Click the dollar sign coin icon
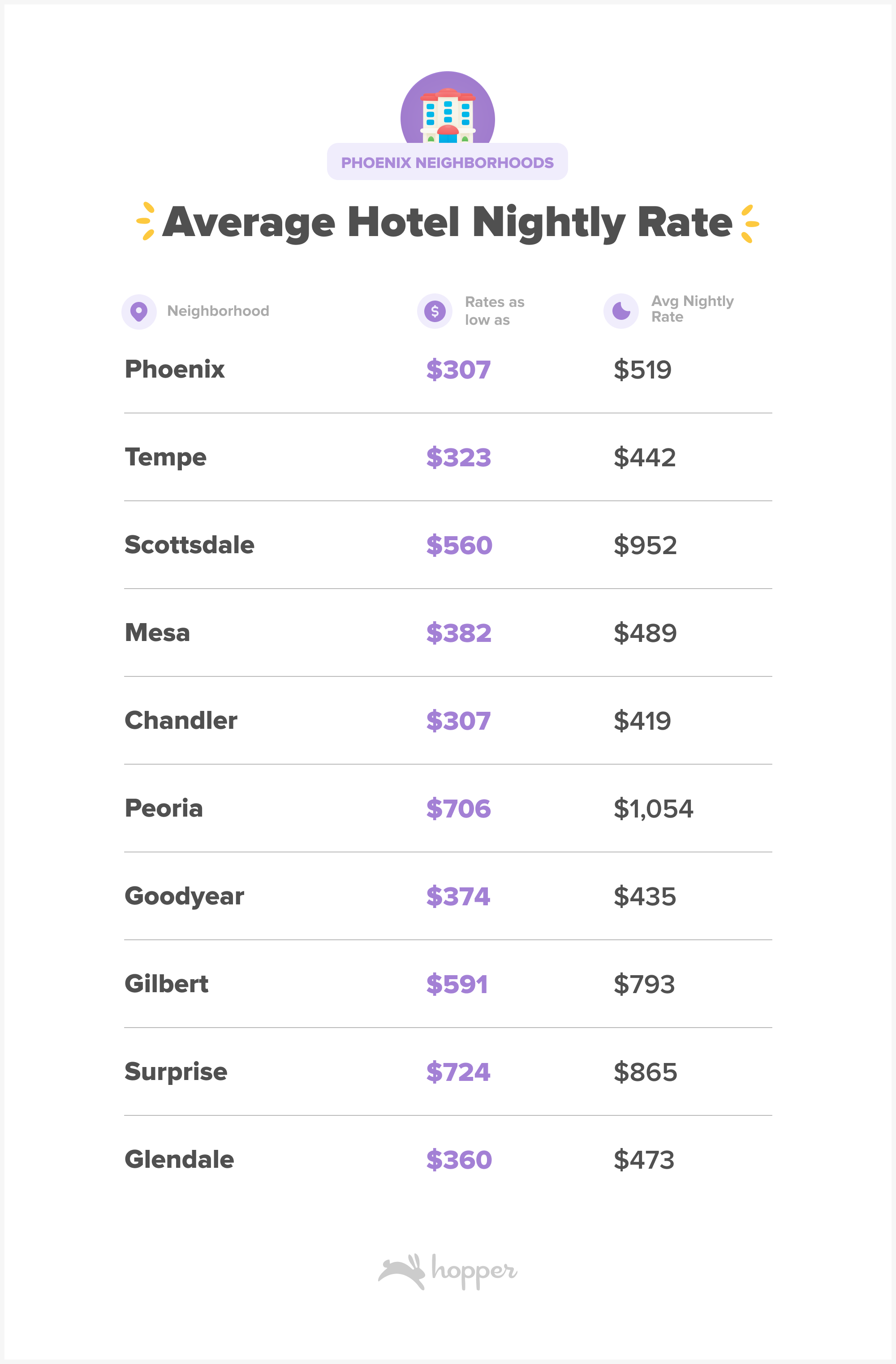The width and height of the screenshot is (896, 1364). (435, 311)
